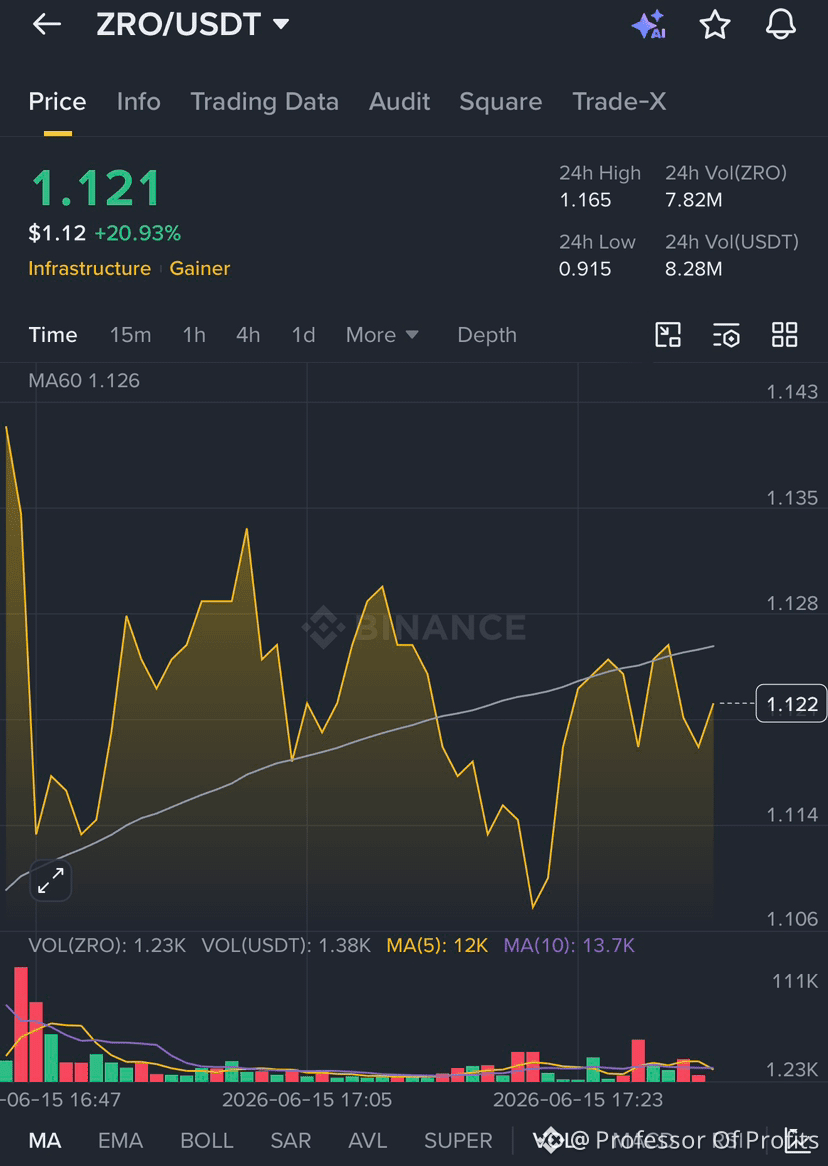Select the 1h chart interval
Viewport: 828px width, 1166px height.
[x=194, y=335]
